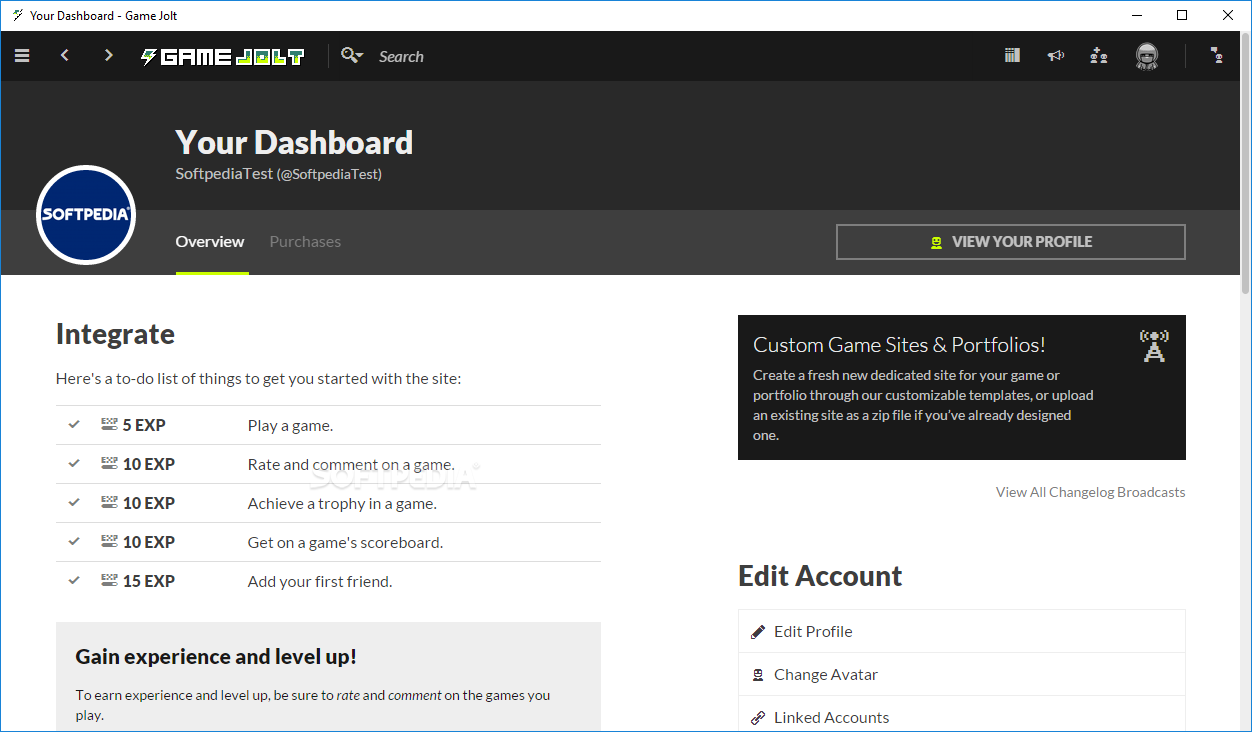Open the megaphone notifications icon
Viewport: 1252px width, 732px height.
[x=1055, y=56]
